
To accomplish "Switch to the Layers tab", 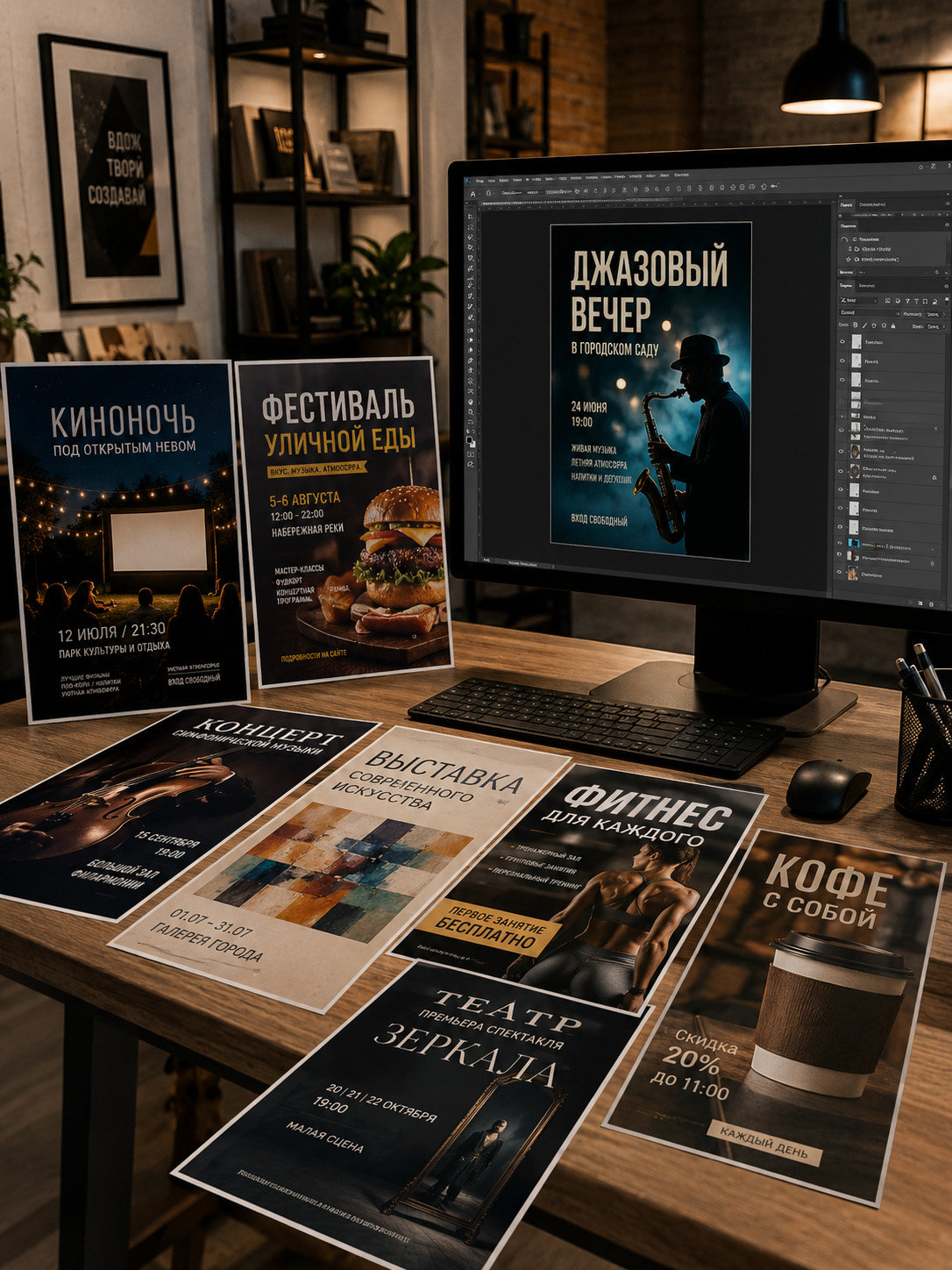I will tap(846, 285).
